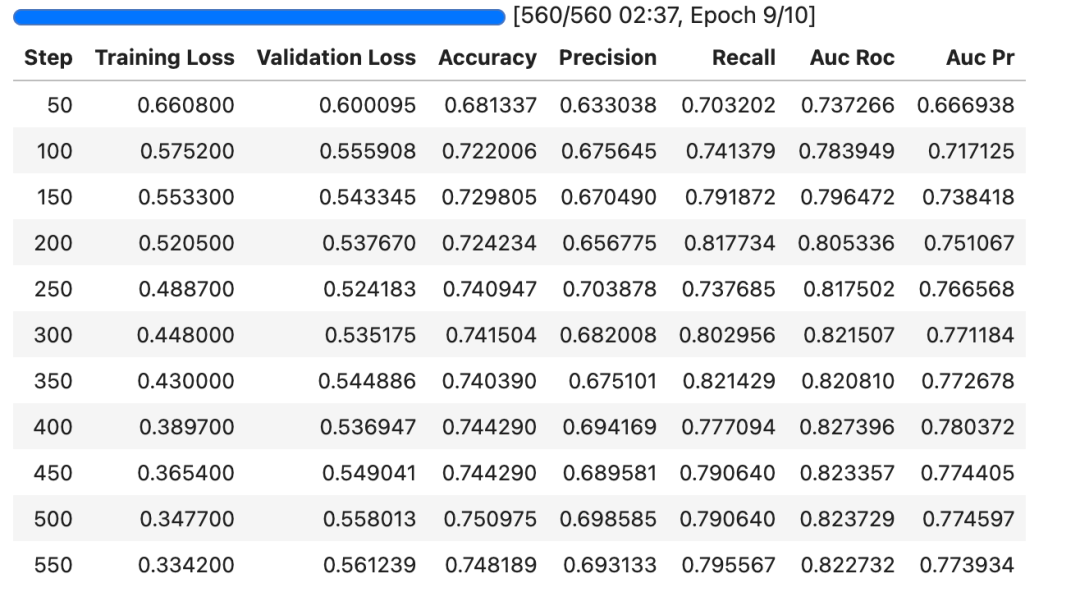The image size is (1080, 606).
Task: Select step 550 row number
Action: pos(53,565)
